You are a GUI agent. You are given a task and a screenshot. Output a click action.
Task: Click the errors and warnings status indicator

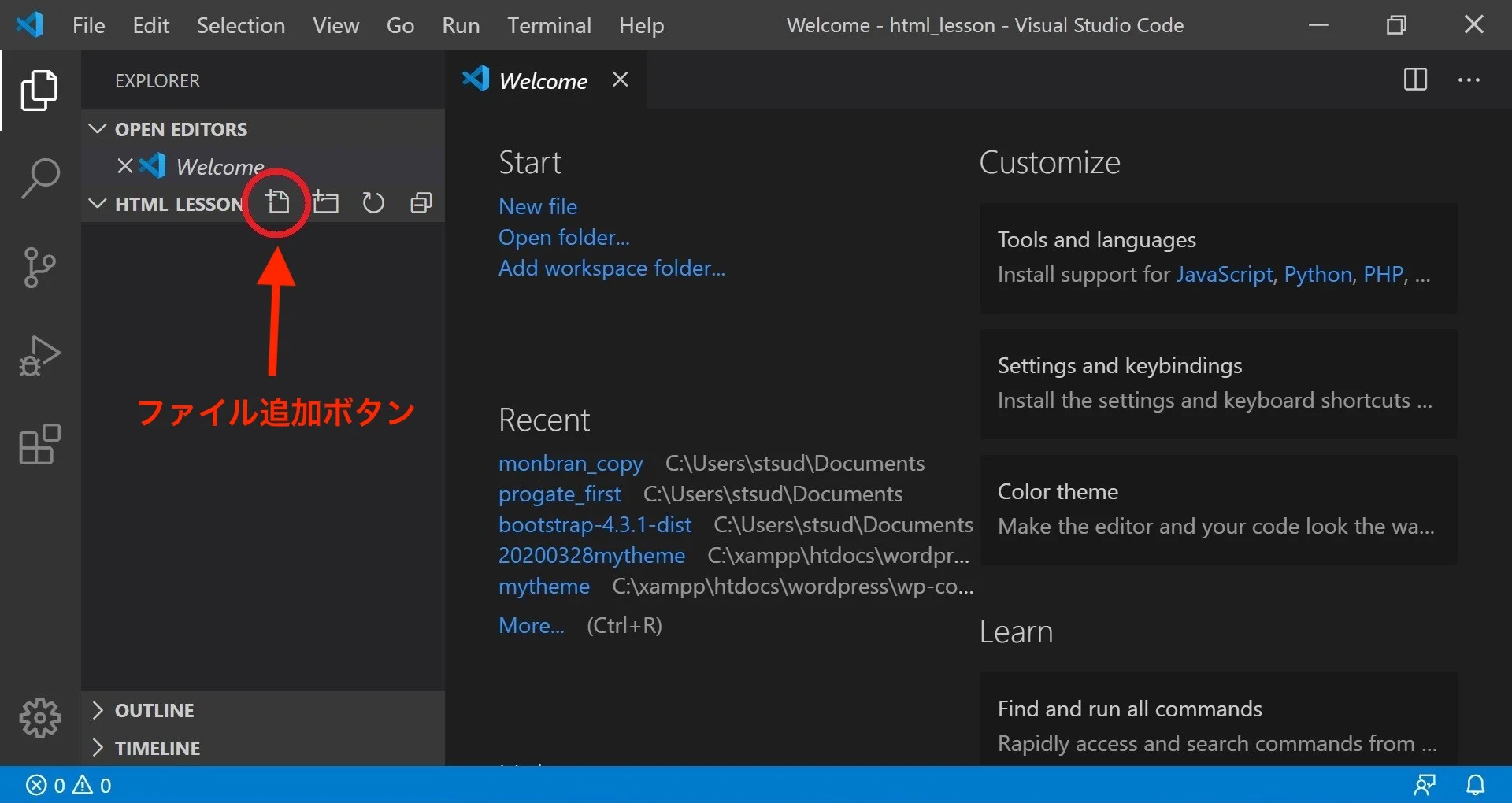click(67, 785)
